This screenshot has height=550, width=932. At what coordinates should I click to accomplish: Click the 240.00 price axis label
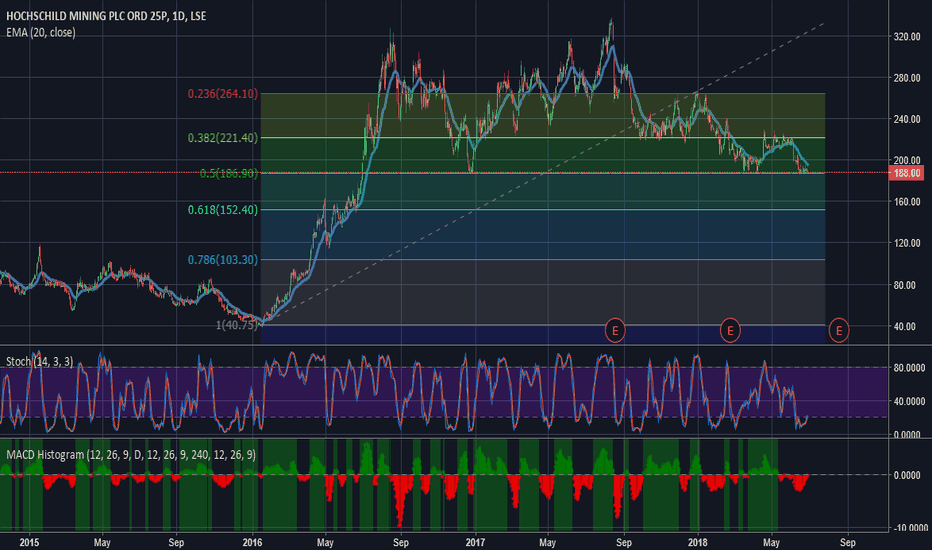pos(907,120)
